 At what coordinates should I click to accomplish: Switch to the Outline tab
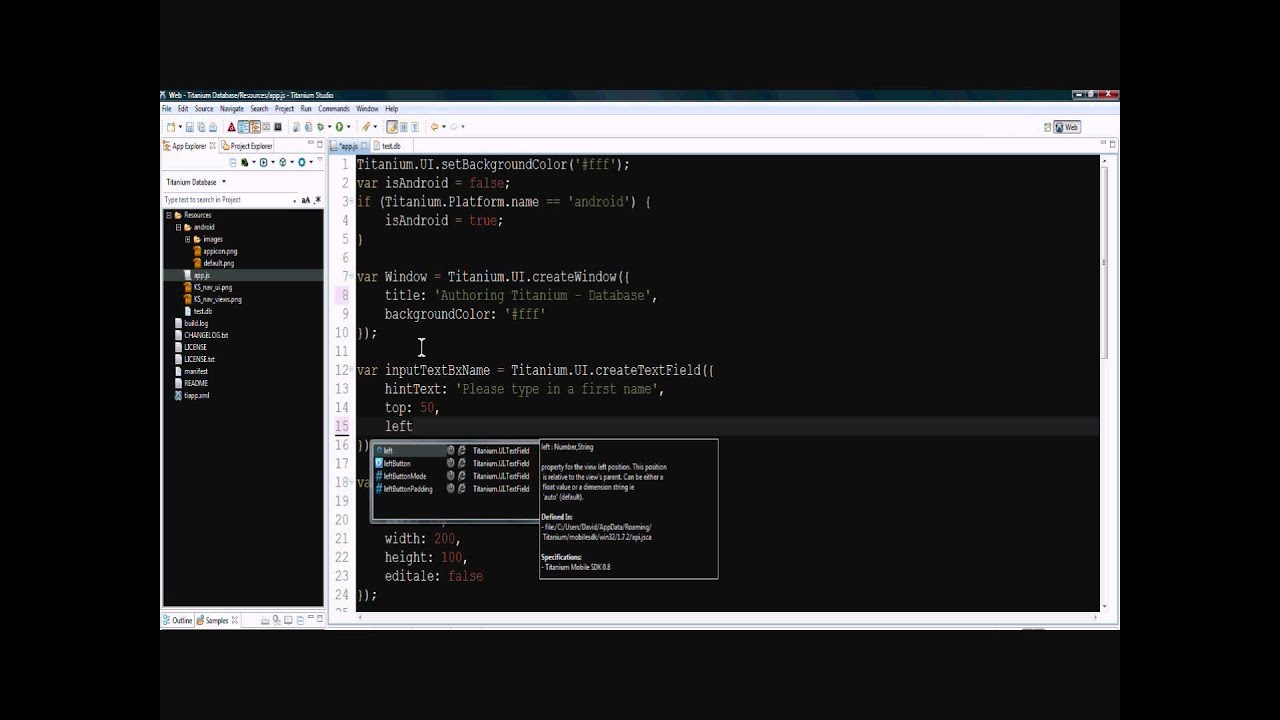(178, 620)
